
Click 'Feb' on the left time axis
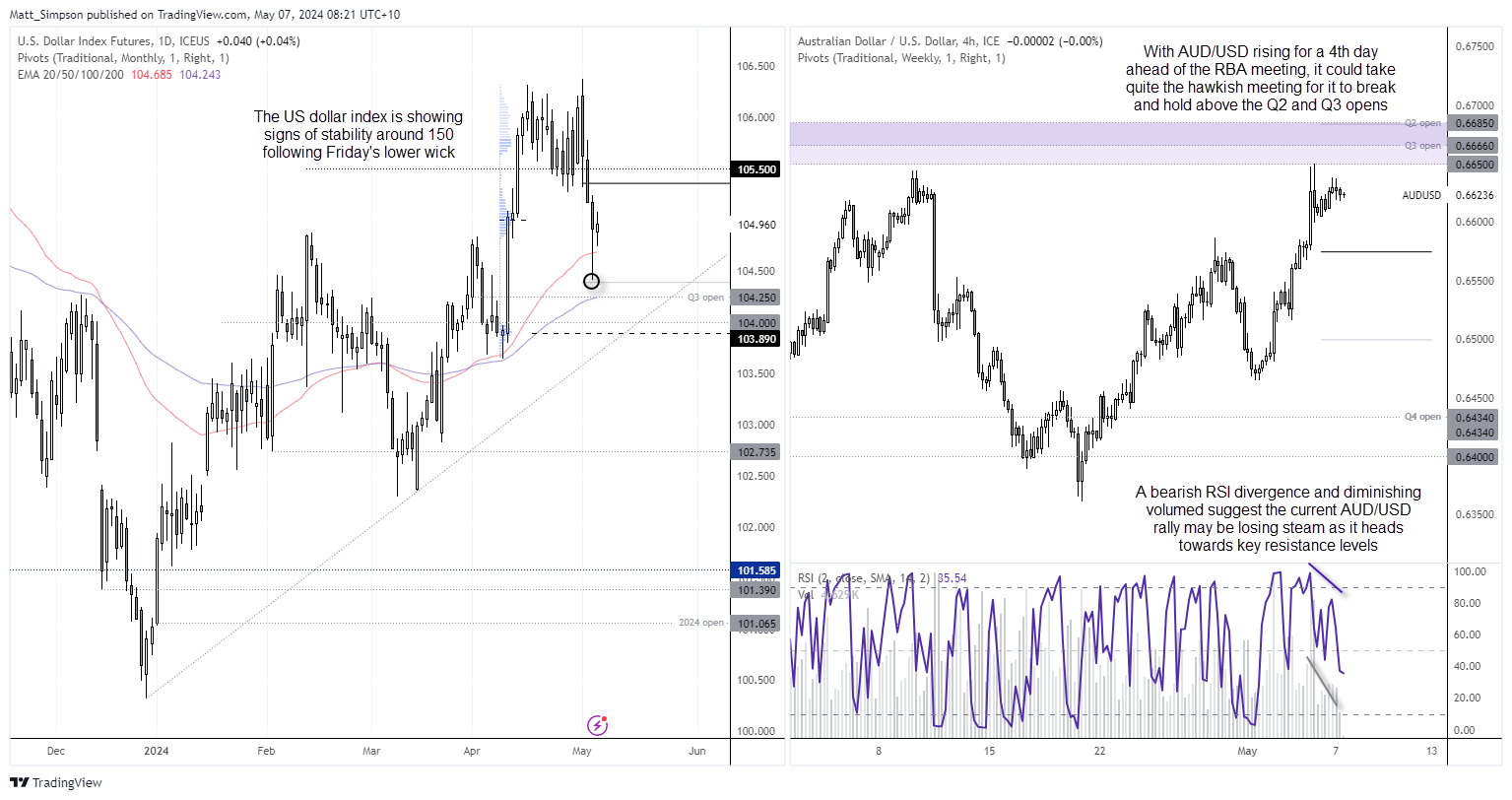point(265,751)
